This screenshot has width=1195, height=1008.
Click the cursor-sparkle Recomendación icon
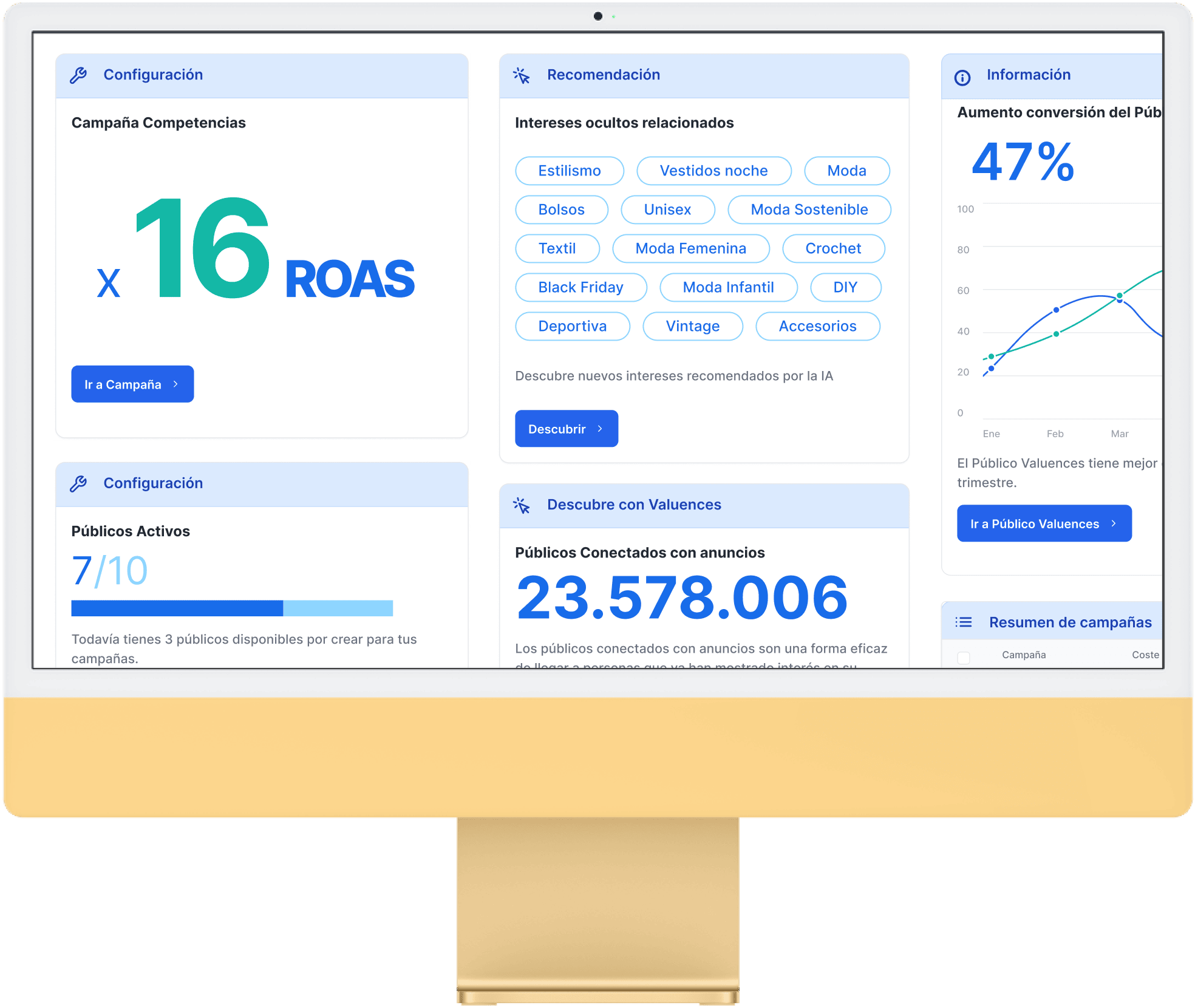point(522,75)
